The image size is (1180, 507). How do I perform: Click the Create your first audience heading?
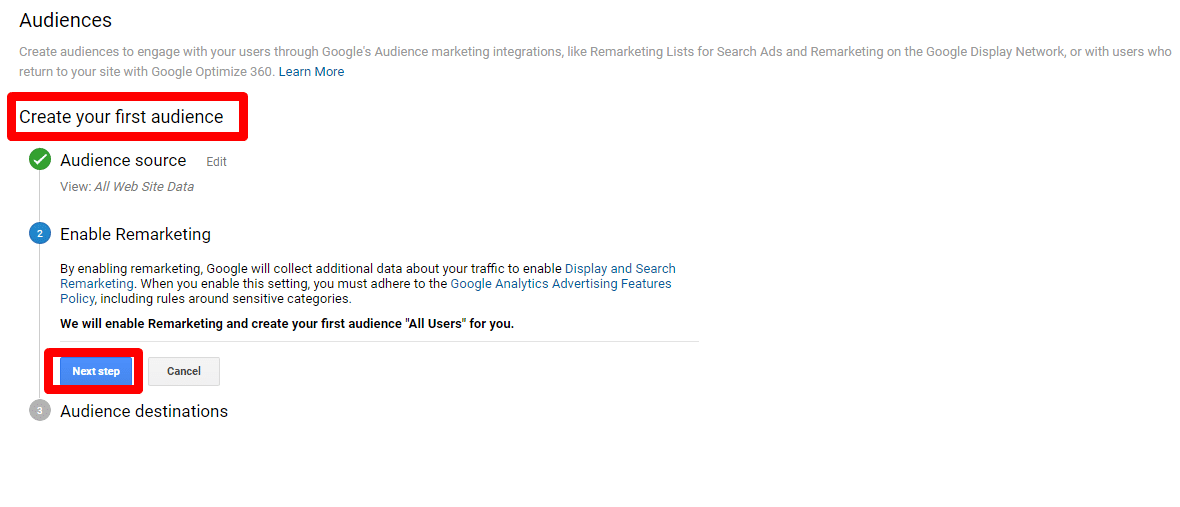(121, 117)
